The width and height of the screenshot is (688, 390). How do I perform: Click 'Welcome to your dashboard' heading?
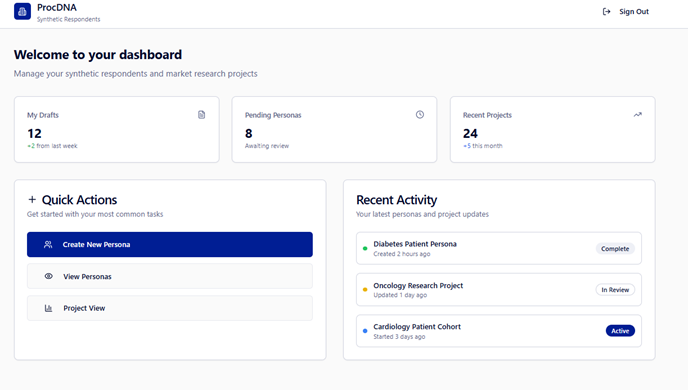(98, 55)
